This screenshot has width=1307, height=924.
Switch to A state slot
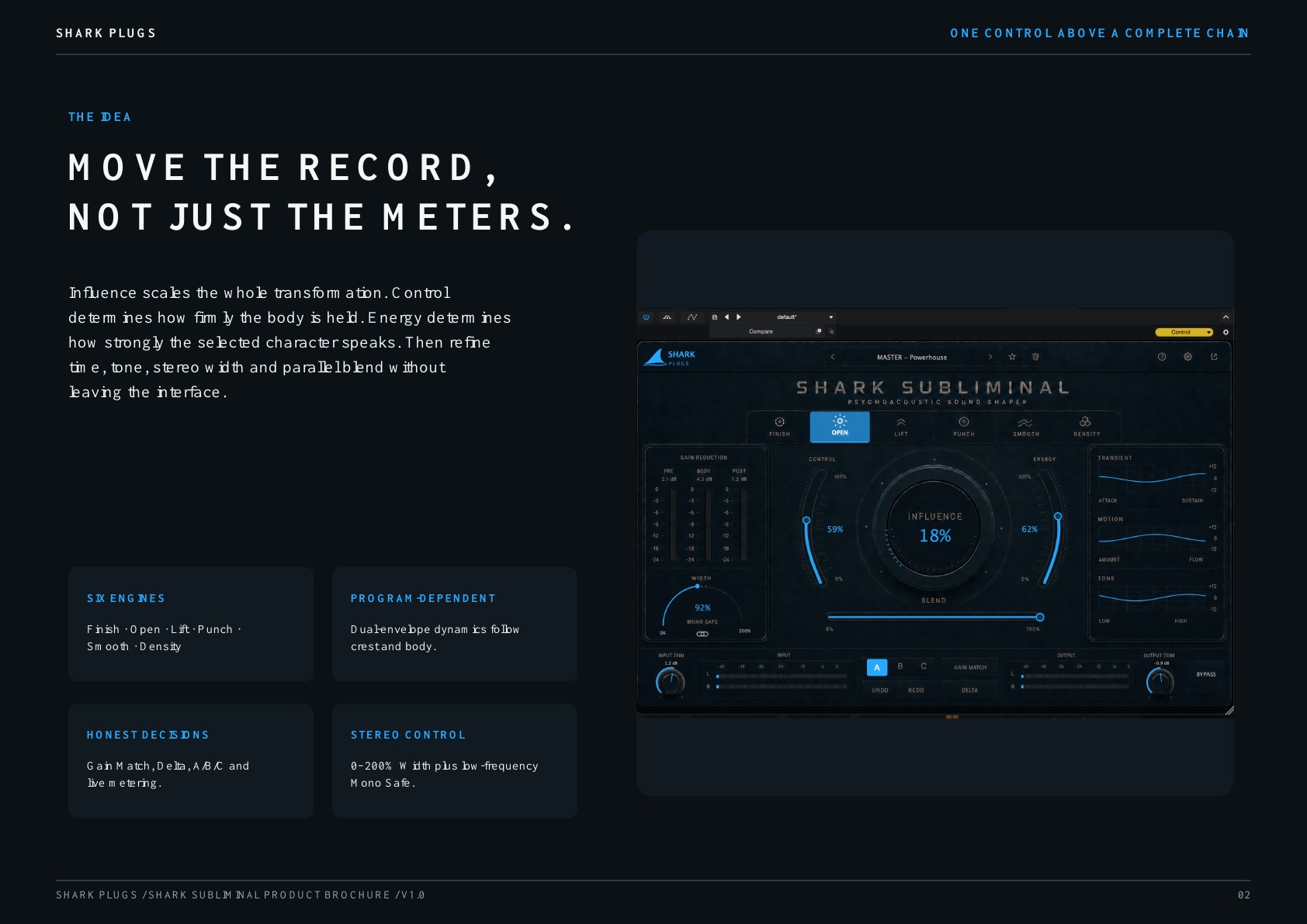[x=877, y=667]
